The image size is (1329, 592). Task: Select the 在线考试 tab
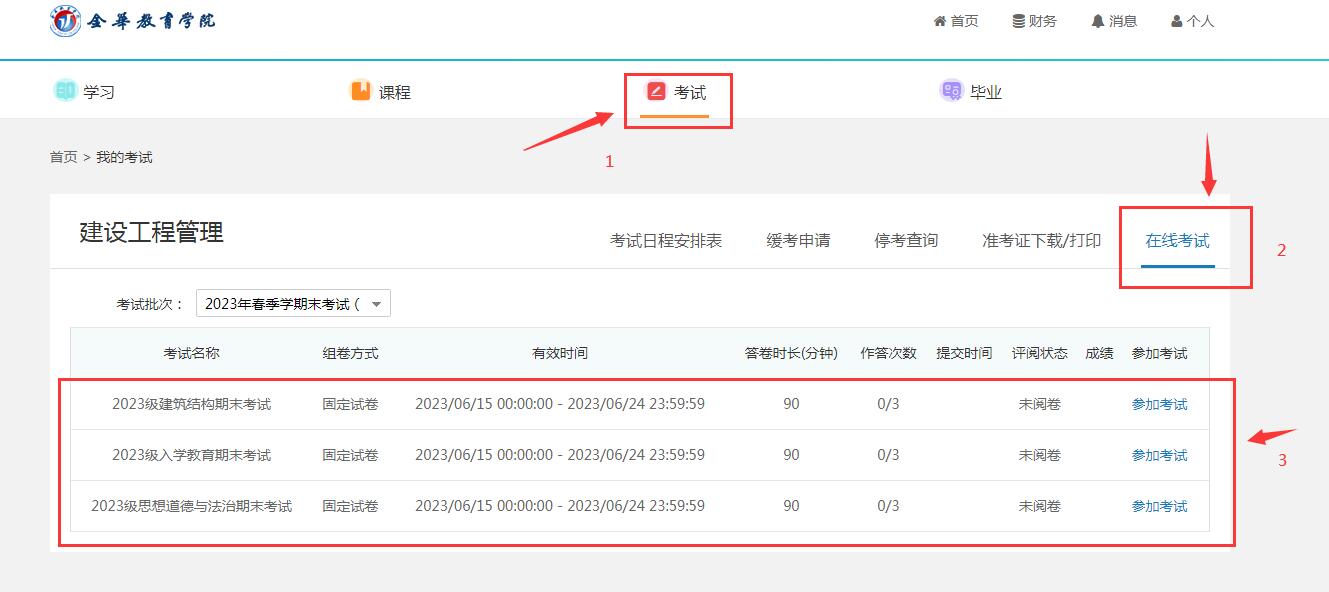click(x=1177, y=240)
